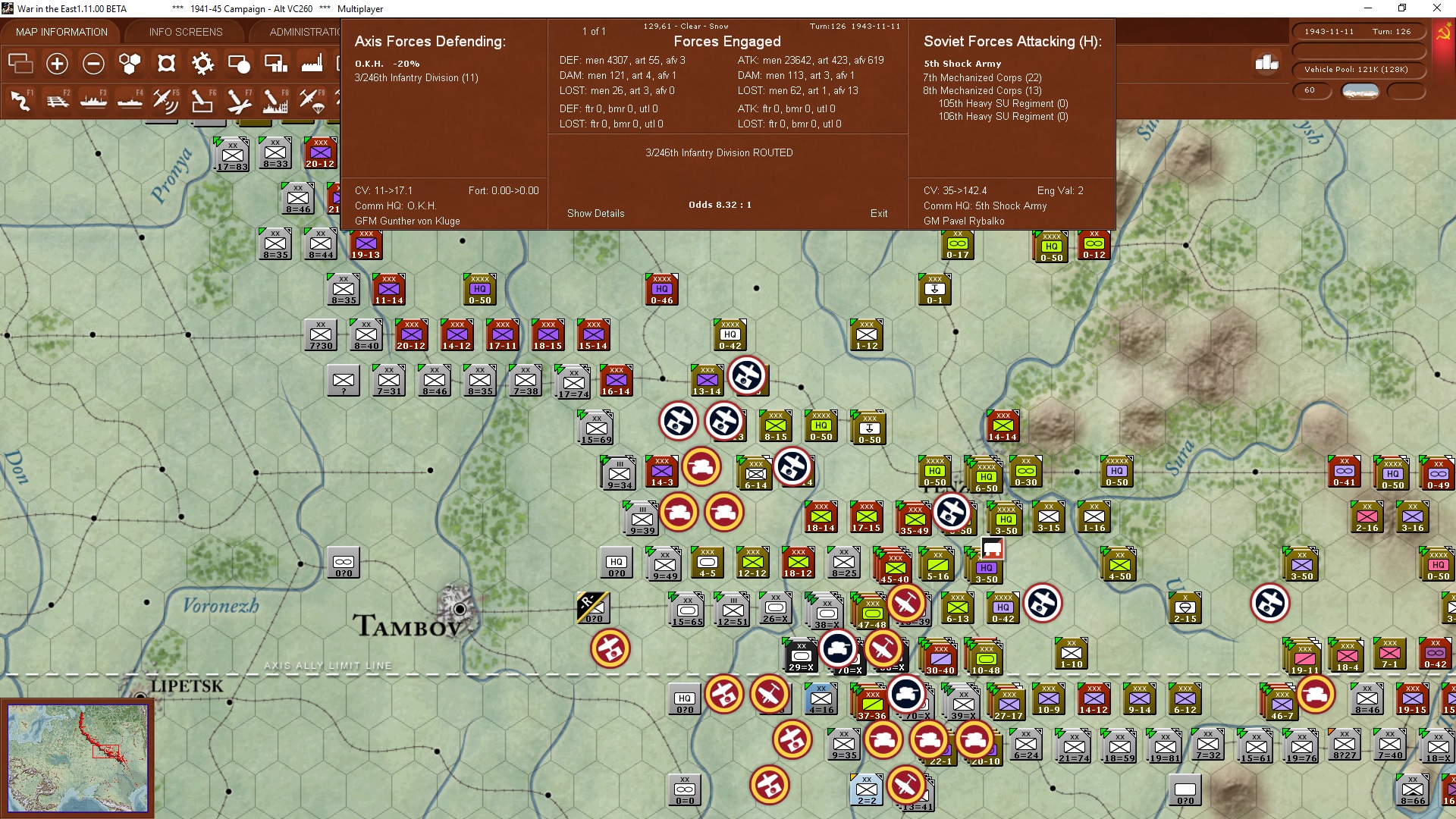
Task: Select the routed R unit counter
Action: tap(593, 607)
